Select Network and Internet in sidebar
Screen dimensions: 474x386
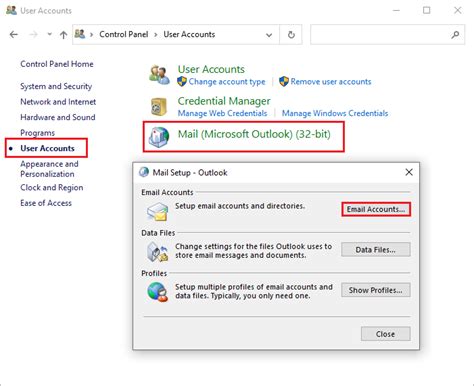point(58,102)
